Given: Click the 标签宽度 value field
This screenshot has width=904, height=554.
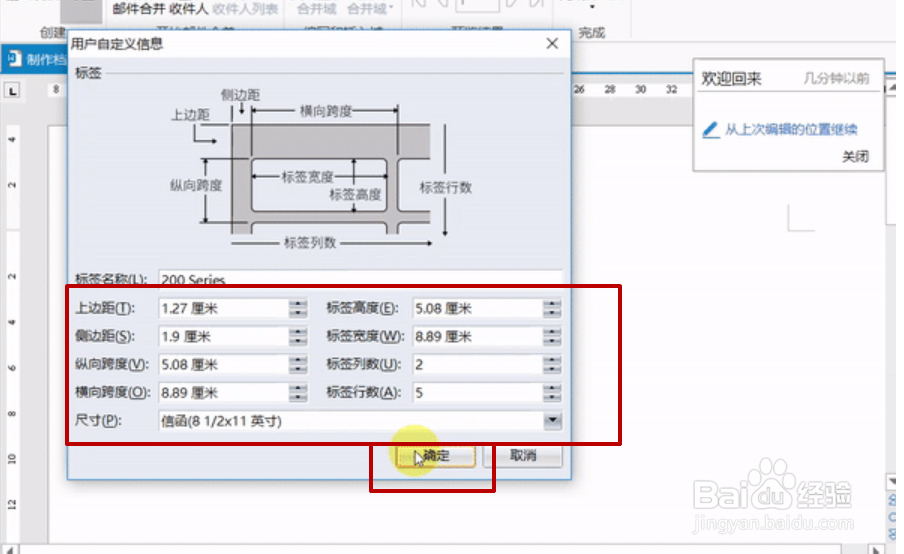Looking at the screenshot, I should (477, 337).
